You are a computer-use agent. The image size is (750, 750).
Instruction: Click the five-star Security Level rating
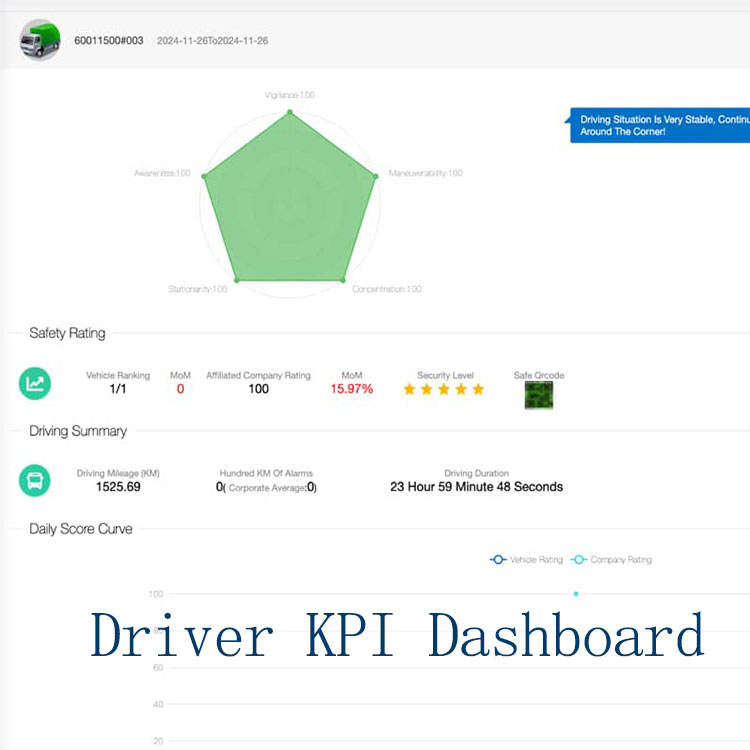click(x=444, y=389)
